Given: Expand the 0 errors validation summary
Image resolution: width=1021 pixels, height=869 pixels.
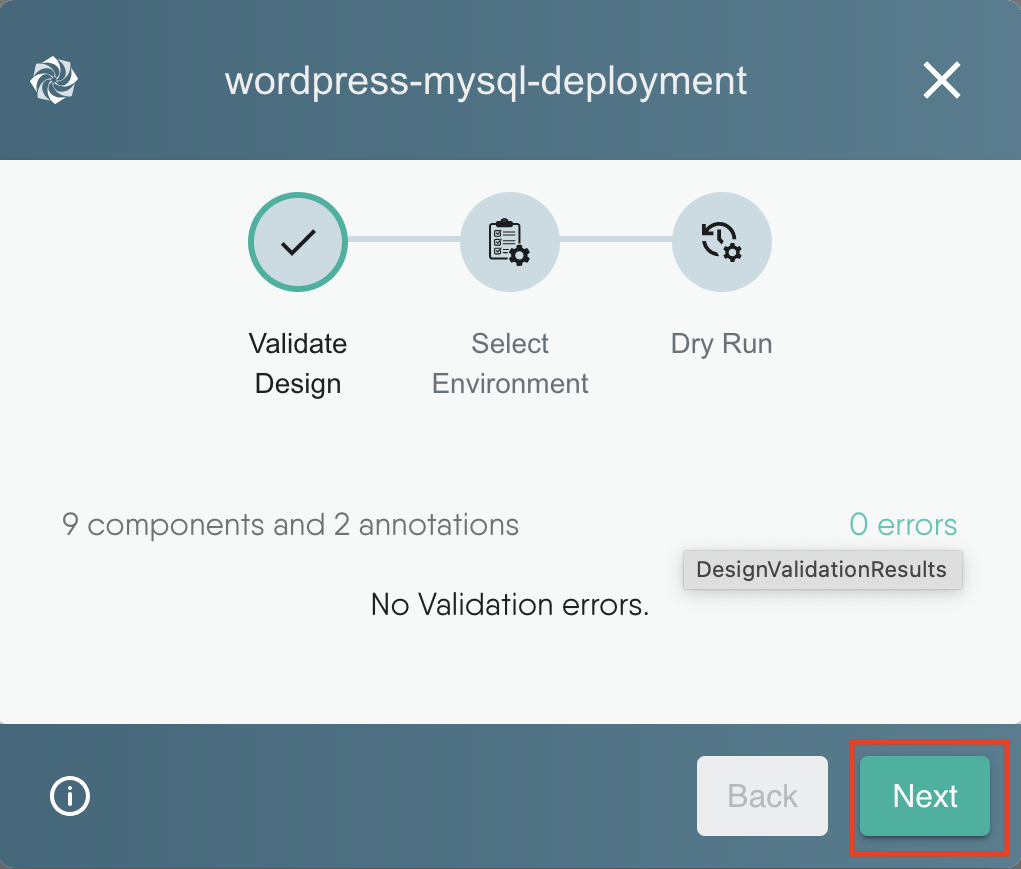Looking at the screenshot, I should point(902,524).
